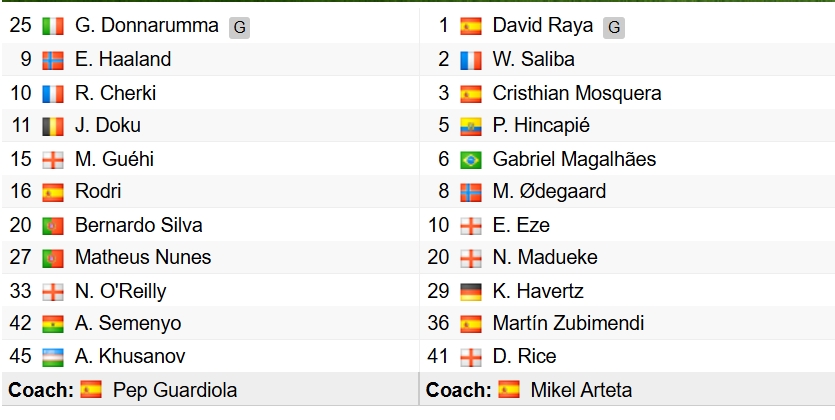Click the Spain flag next to Pep Guardiola
Viewport: 835px width, 420px height.
click(x=91, y=390)
